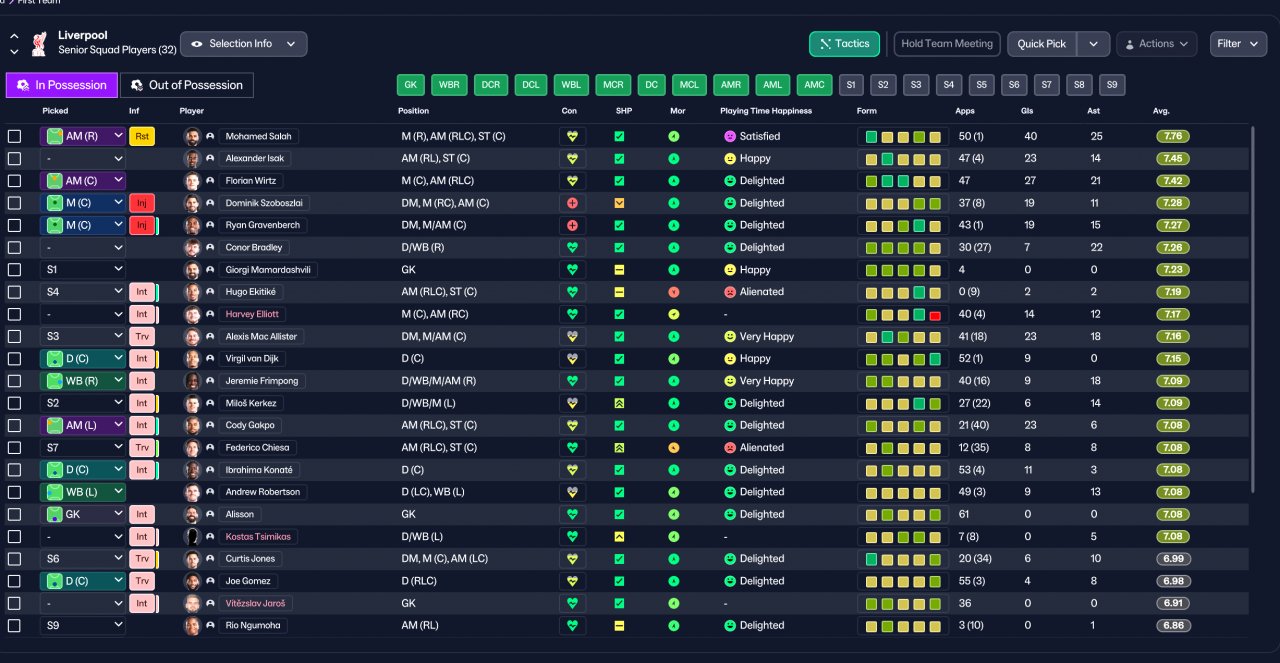Viewport: 1280px width, 663px height.
Task: Open the Tactics screen button
Action: [x=844, y=44]
